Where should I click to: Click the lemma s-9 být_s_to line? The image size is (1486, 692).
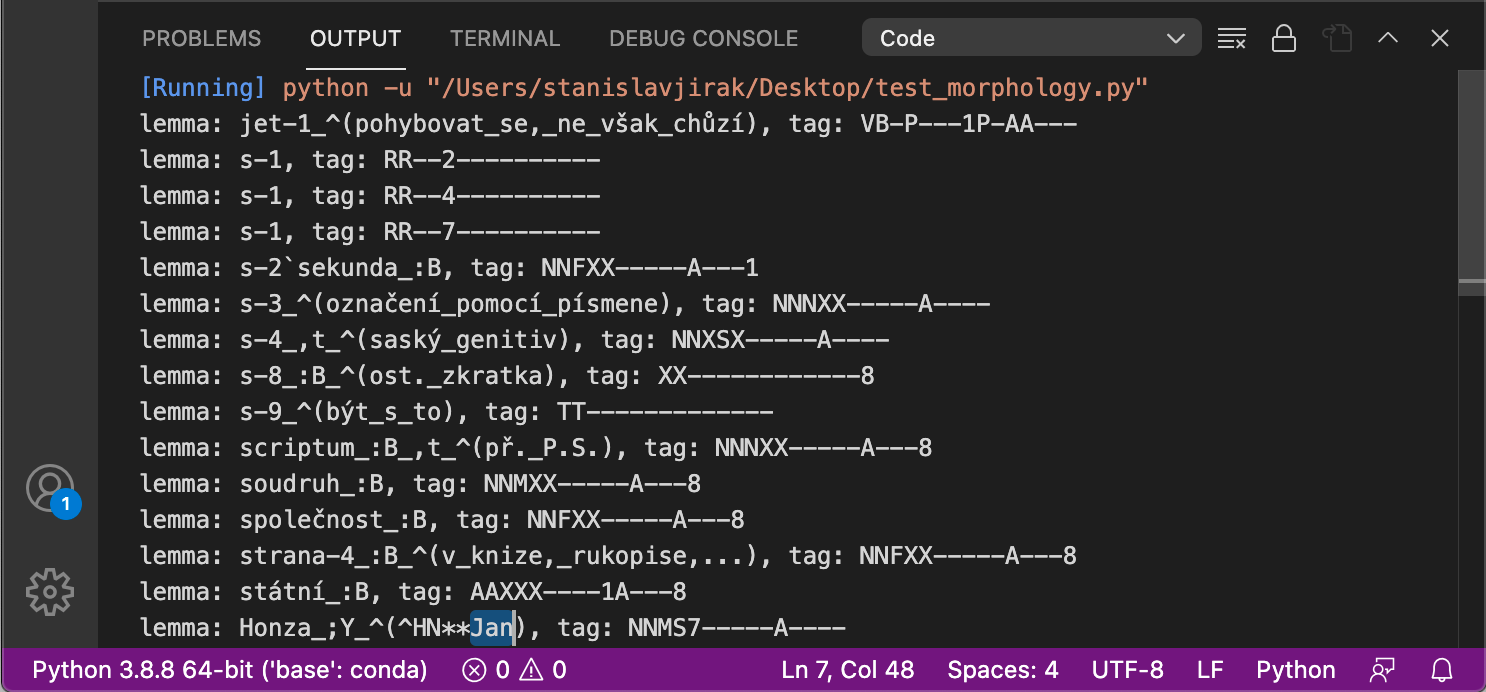coord(456,412)
